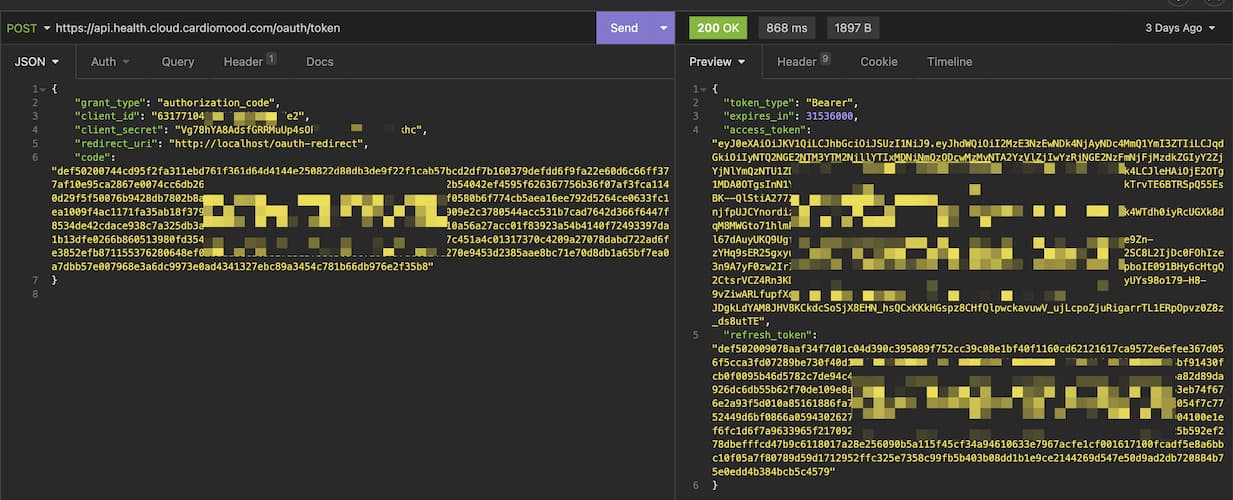Image resolution: width=1233 pixels, height=500 pixels.
Task: Click the 868 ms response time tag
Action: [x=786, y=28]
